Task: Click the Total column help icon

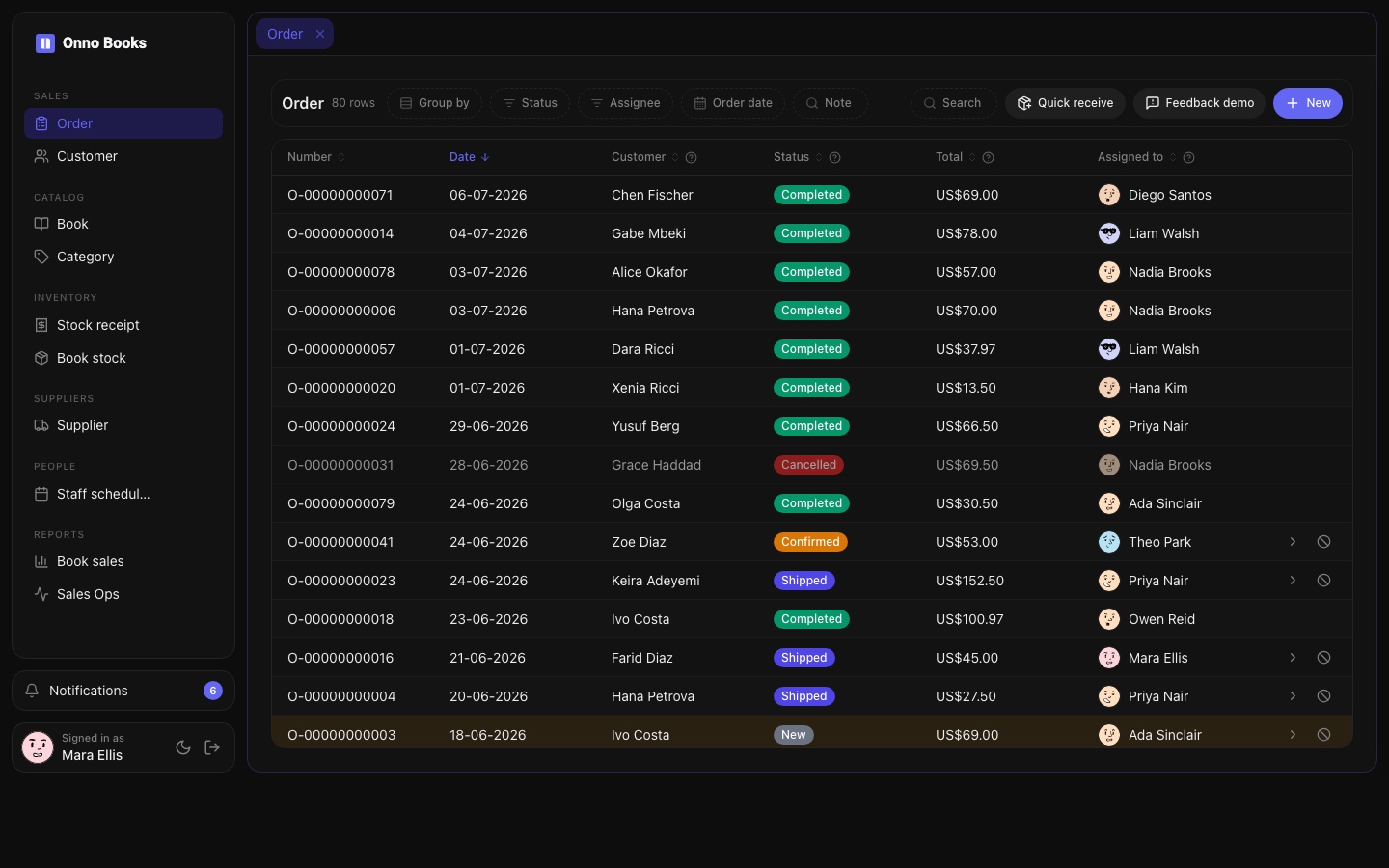Action: click(988, 158)
